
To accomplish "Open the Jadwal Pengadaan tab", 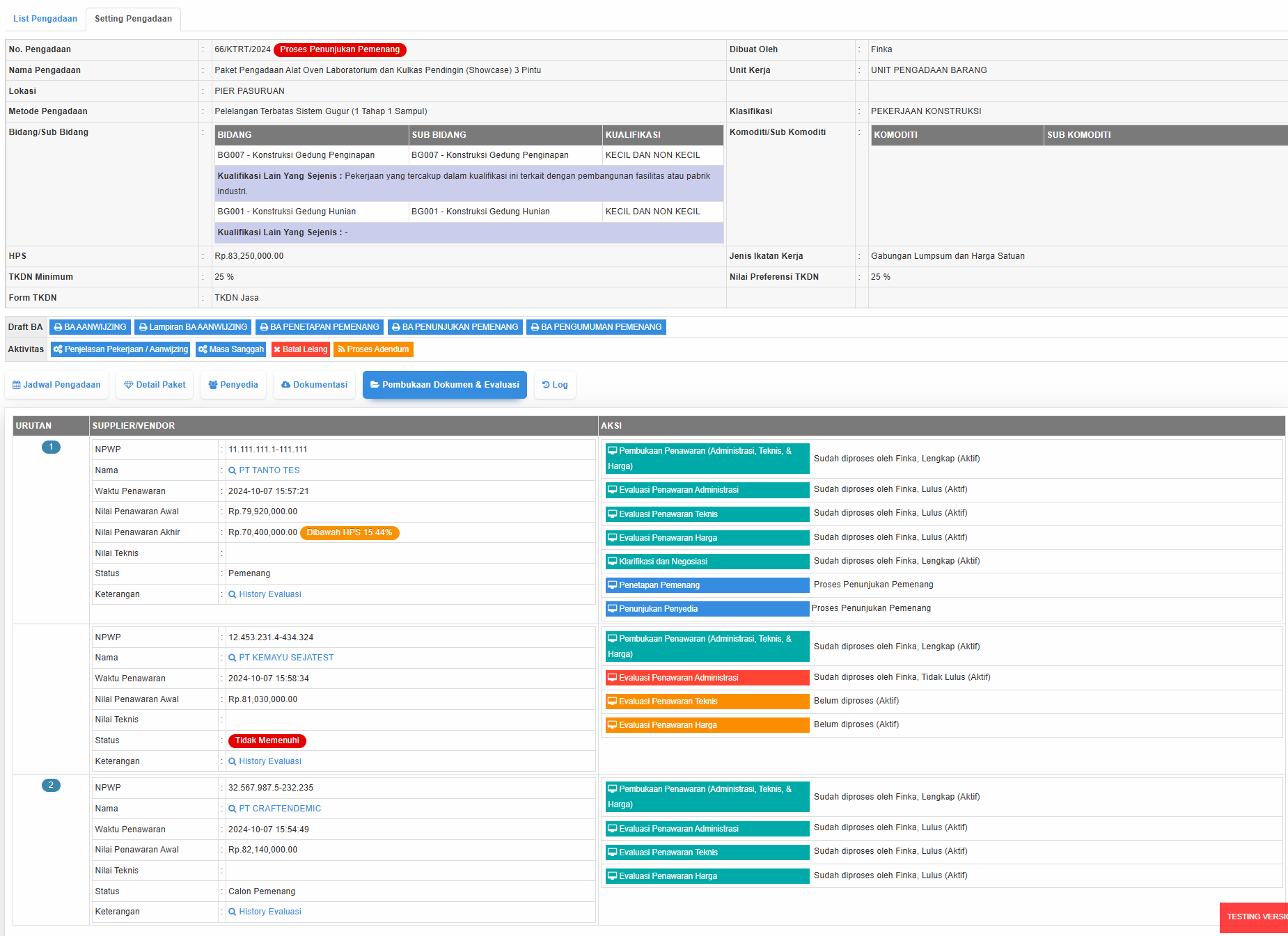I will point(56,385).
